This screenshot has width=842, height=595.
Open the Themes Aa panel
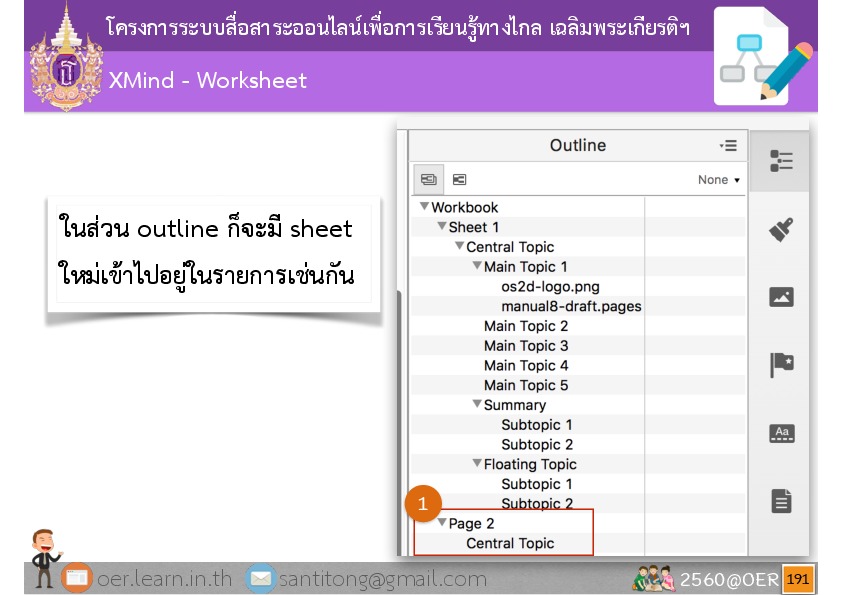point(781,433)
